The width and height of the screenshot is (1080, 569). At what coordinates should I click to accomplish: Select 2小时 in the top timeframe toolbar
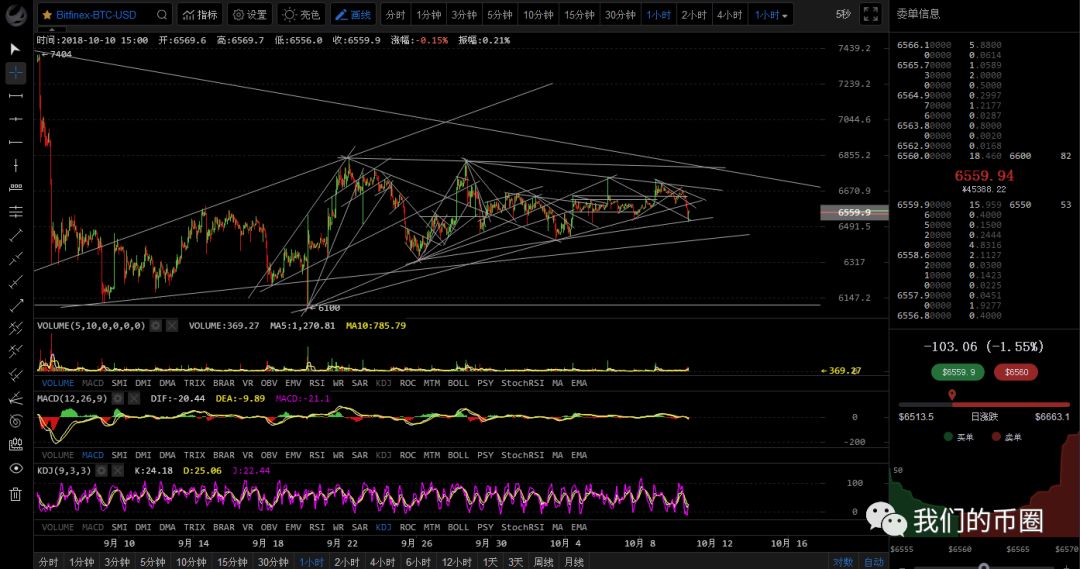point(694,14)
